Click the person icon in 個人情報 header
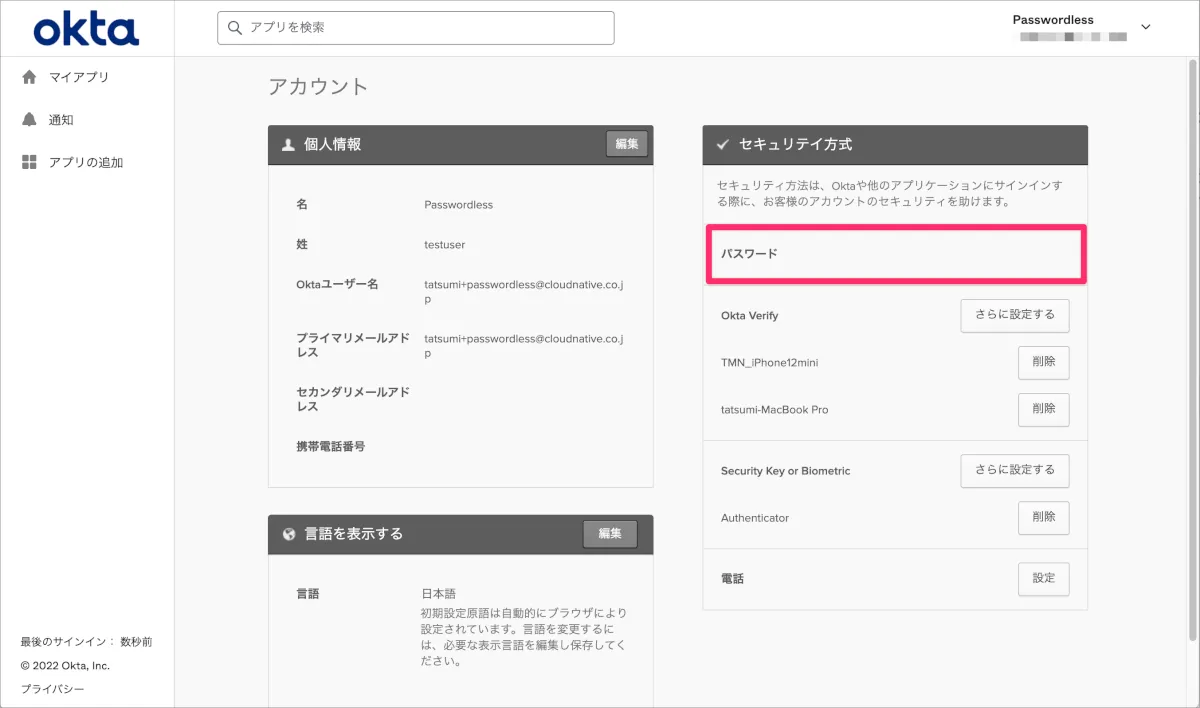The width and height of the screenshot is (1200, 708). point(288,145)
